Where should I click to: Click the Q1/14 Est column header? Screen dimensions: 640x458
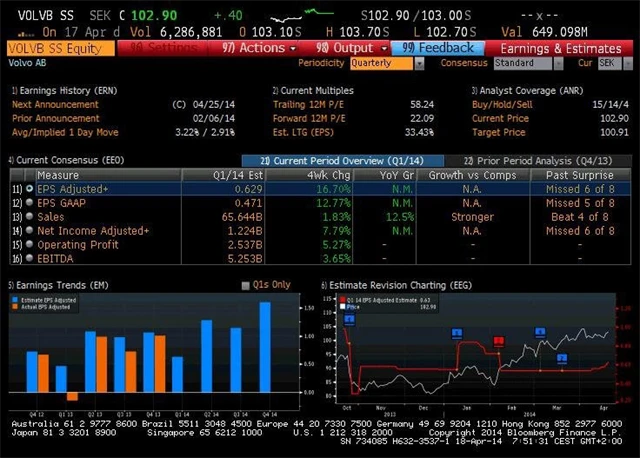tap(224, 175)
